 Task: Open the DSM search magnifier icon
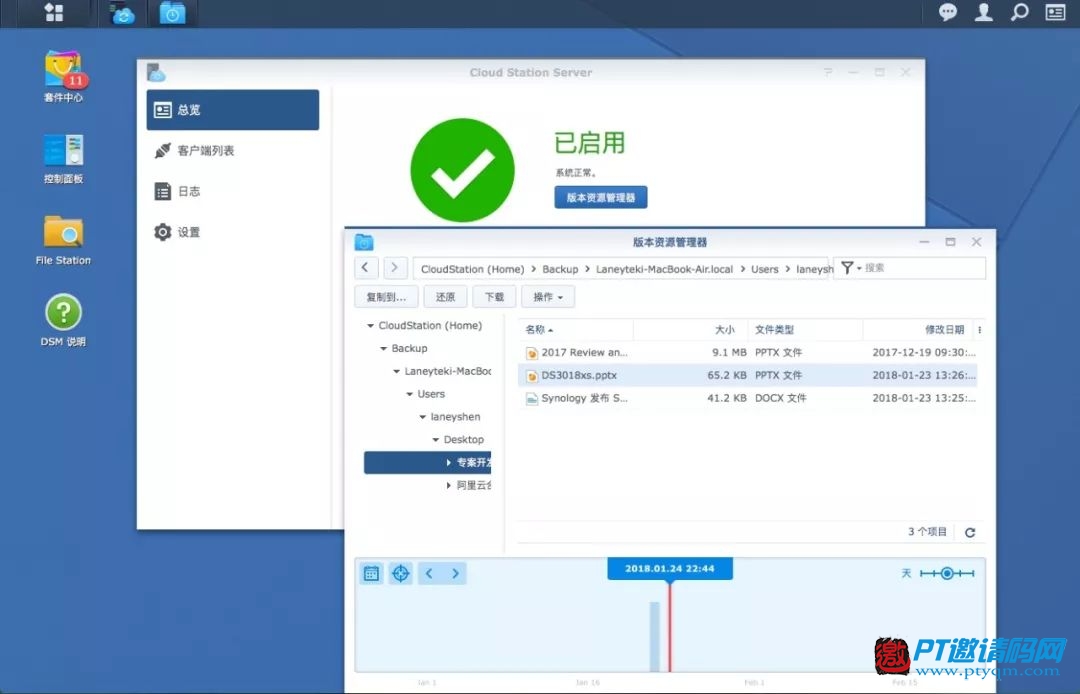point(1019,12)
